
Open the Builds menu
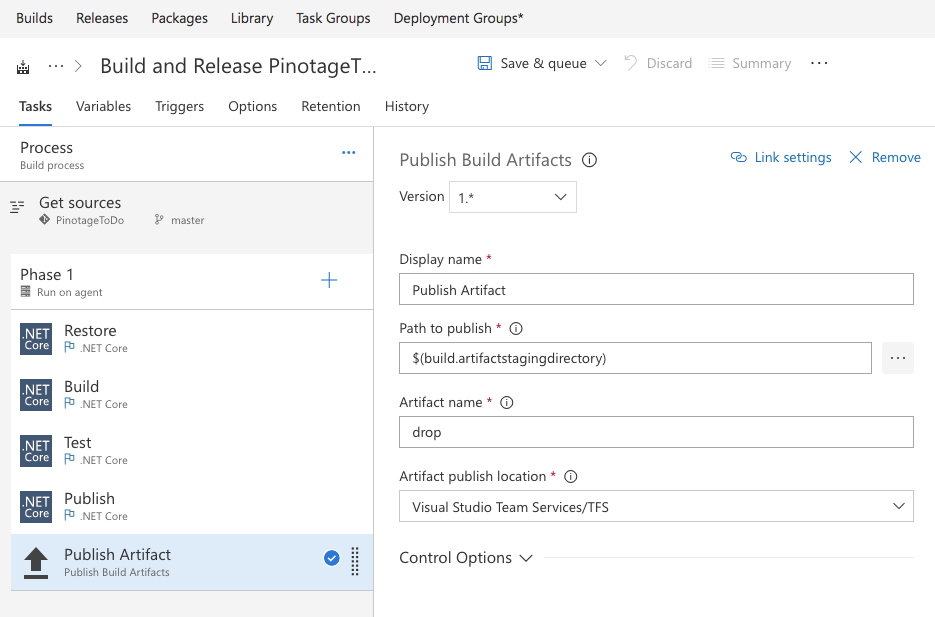click(x=35, y=18)
